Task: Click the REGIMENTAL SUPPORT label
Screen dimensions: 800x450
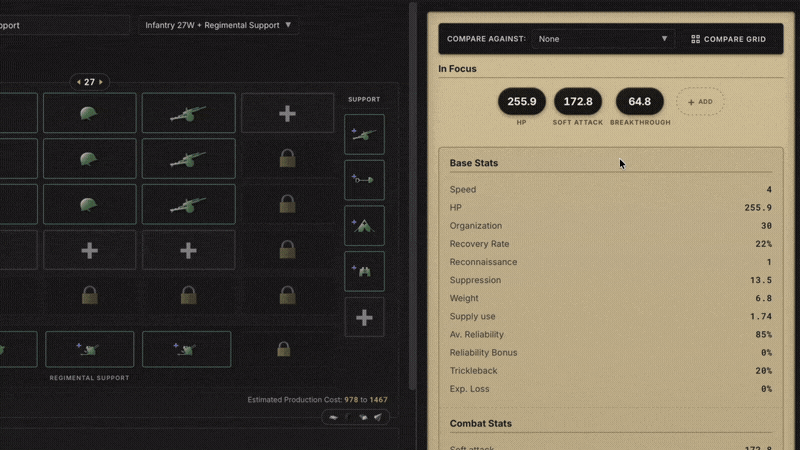Action: [89, 378]
